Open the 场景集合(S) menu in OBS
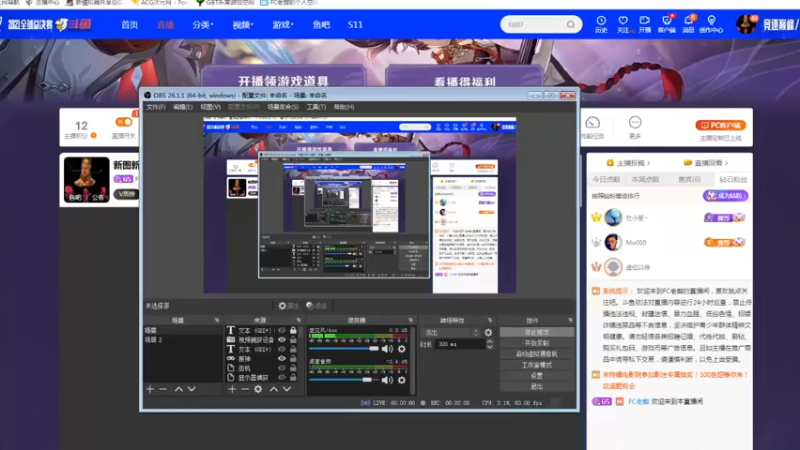This screenshot has width=800, height=450. click(283, 107)
